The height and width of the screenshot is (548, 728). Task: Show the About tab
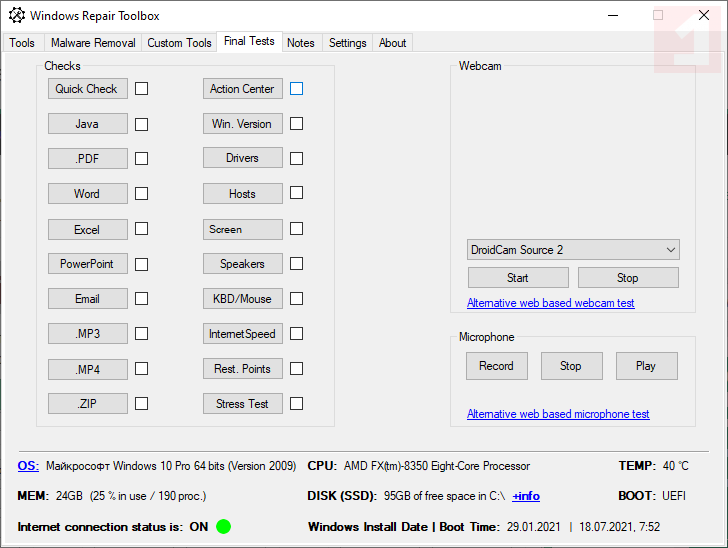pos(392,43)
